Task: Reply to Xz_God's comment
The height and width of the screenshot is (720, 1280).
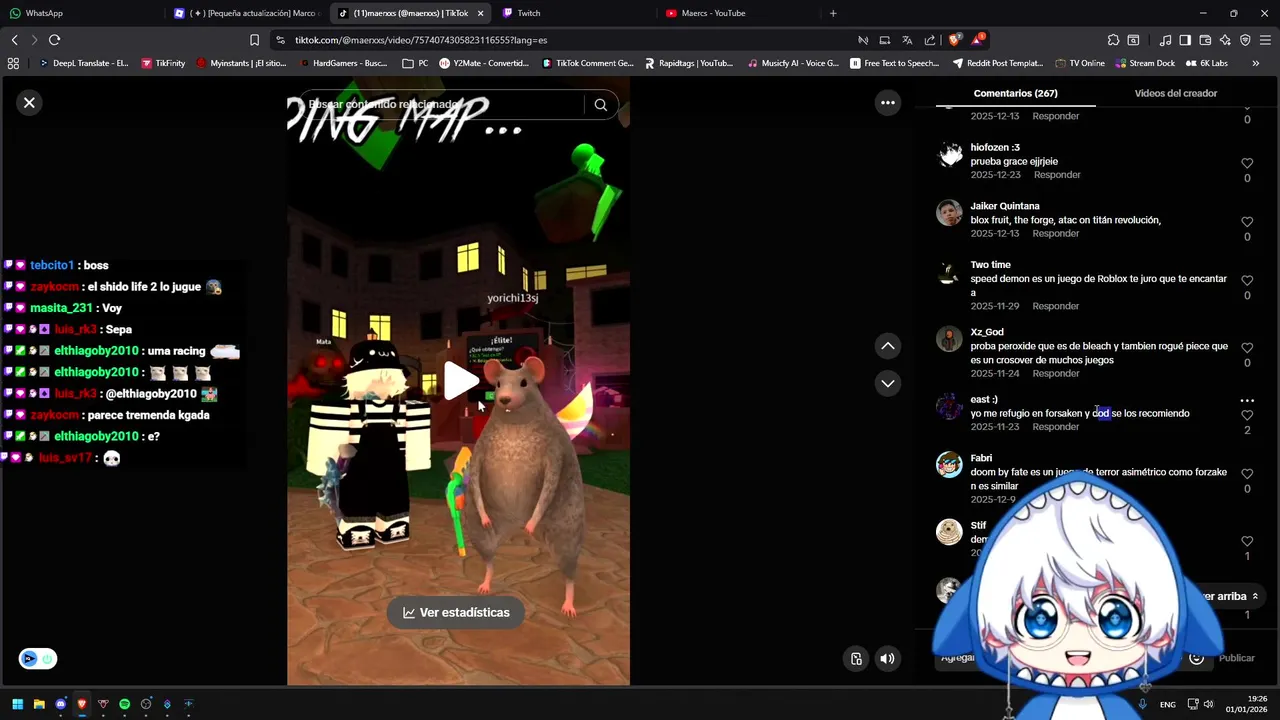Action: (x=1056, y=373)
